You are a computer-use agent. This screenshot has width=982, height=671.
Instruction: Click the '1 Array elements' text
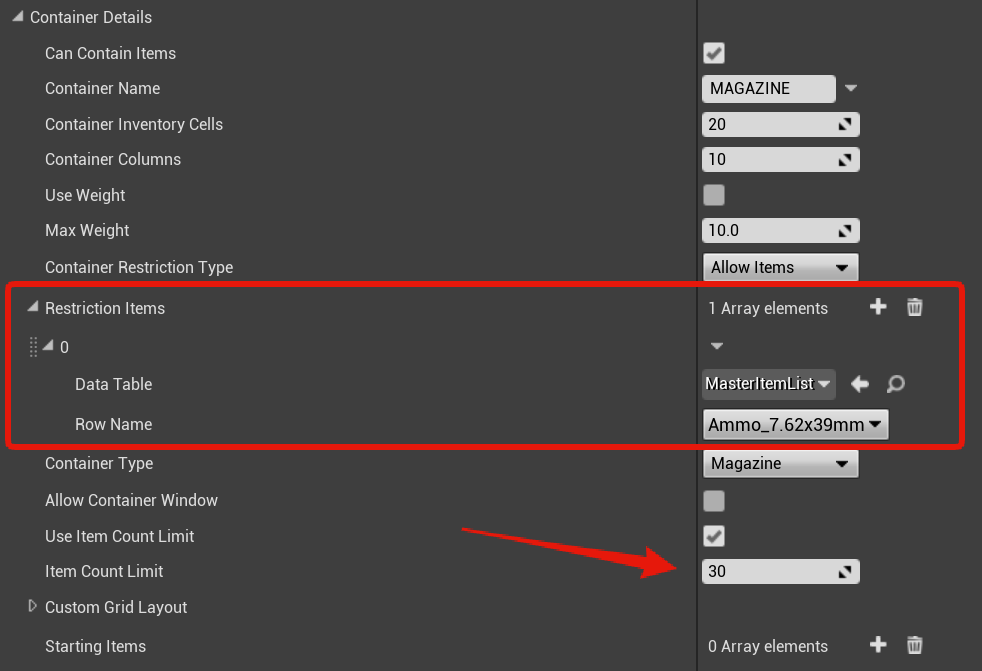click(768, 308)
